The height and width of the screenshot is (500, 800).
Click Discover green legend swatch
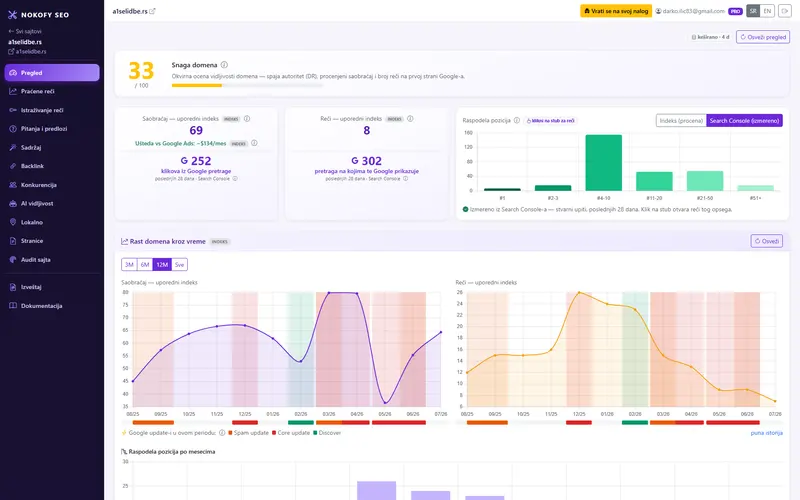[315, 433]
